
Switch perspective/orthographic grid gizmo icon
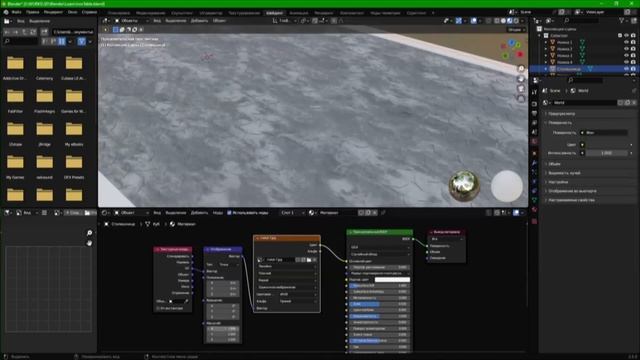(x=521, y=99)
